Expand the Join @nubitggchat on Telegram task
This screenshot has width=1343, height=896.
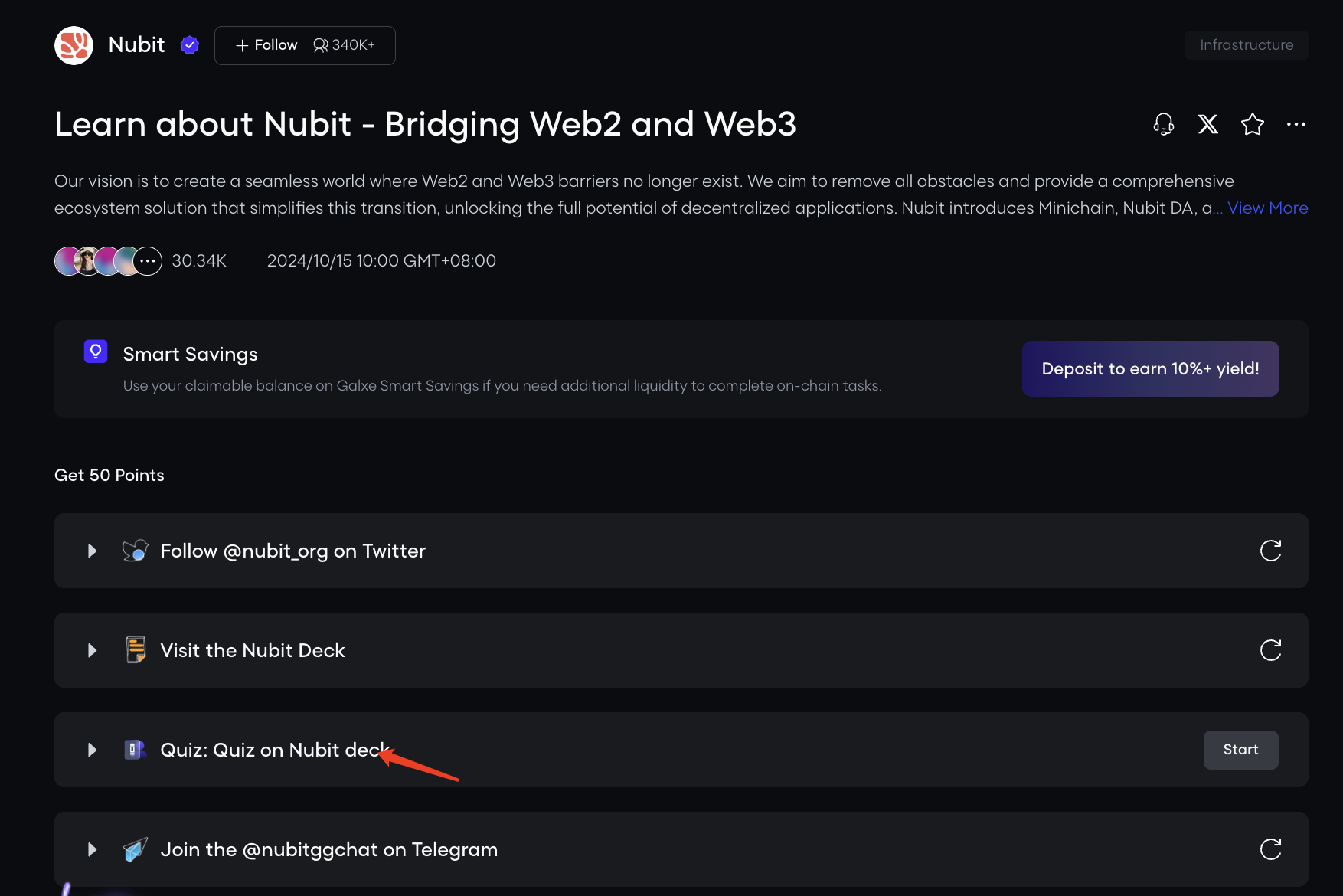click(x=92, y=849)
